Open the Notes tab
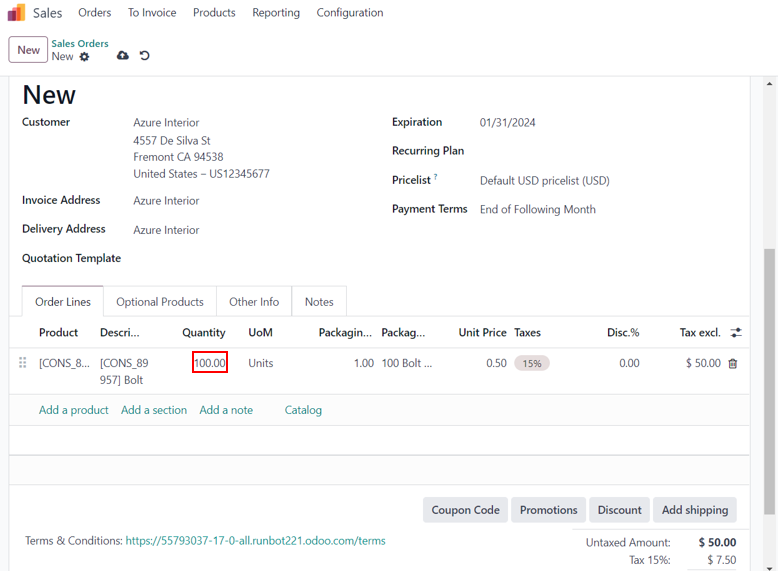780x571 pixels. (x=319, y=302)
